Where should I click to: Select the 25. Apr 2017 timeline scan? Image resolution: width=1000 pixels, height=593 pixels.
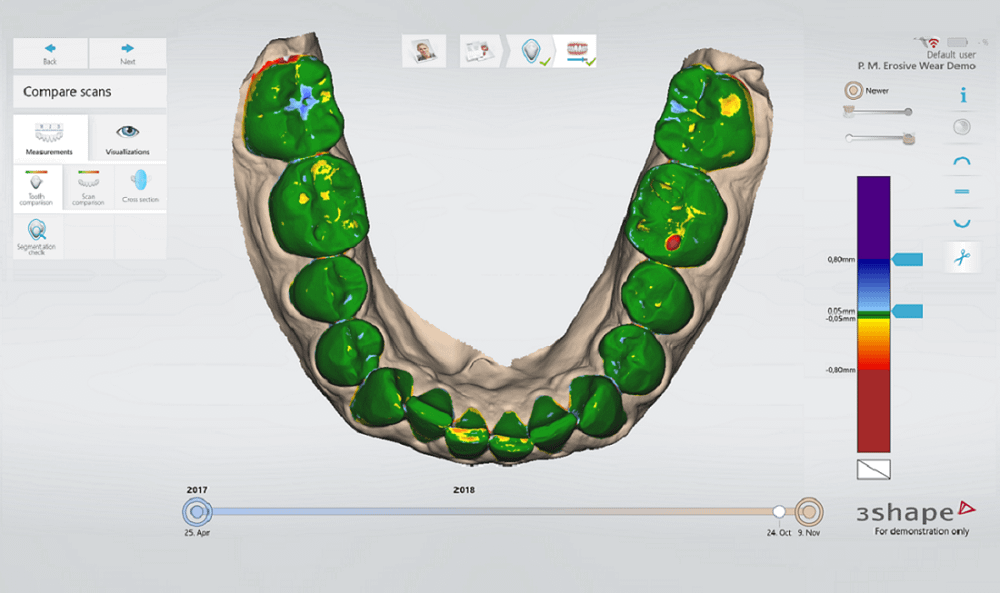click(x=197, y=512)
